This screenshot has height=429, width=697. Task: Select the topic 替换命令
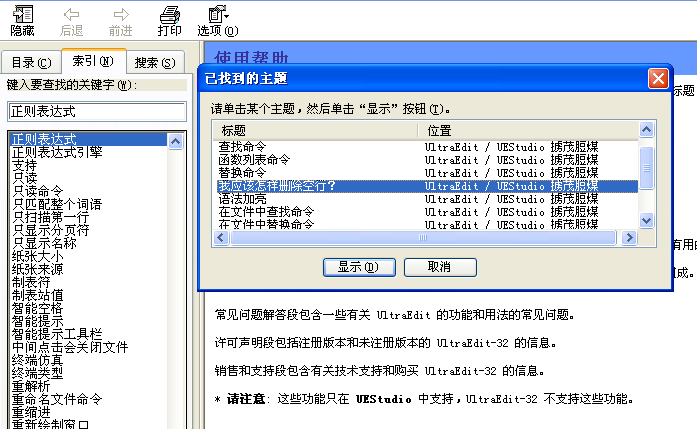point(242,172)
